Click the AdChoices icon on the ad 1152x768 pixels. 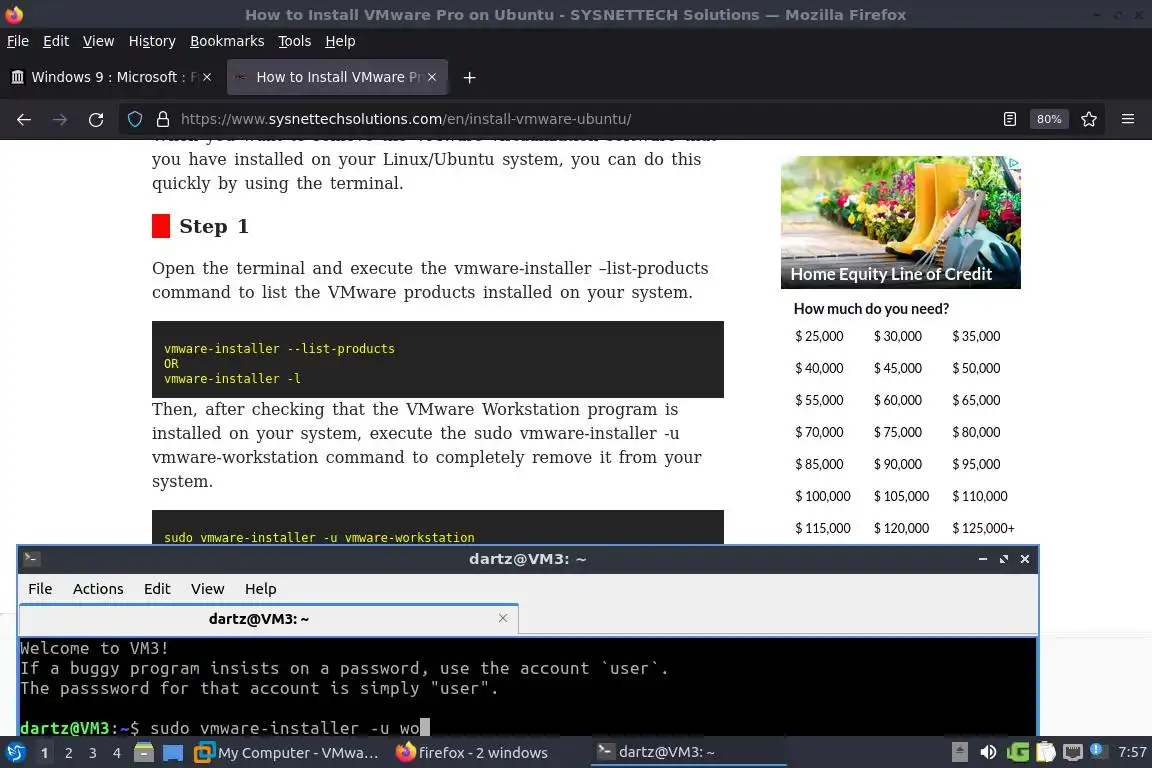point(1014,162)
